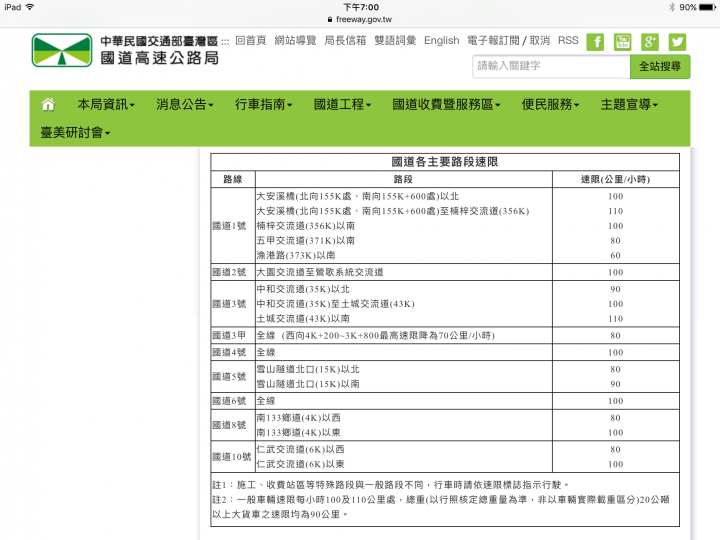Open the 臺美研討會 dropdown

click(x=75, y=133)
